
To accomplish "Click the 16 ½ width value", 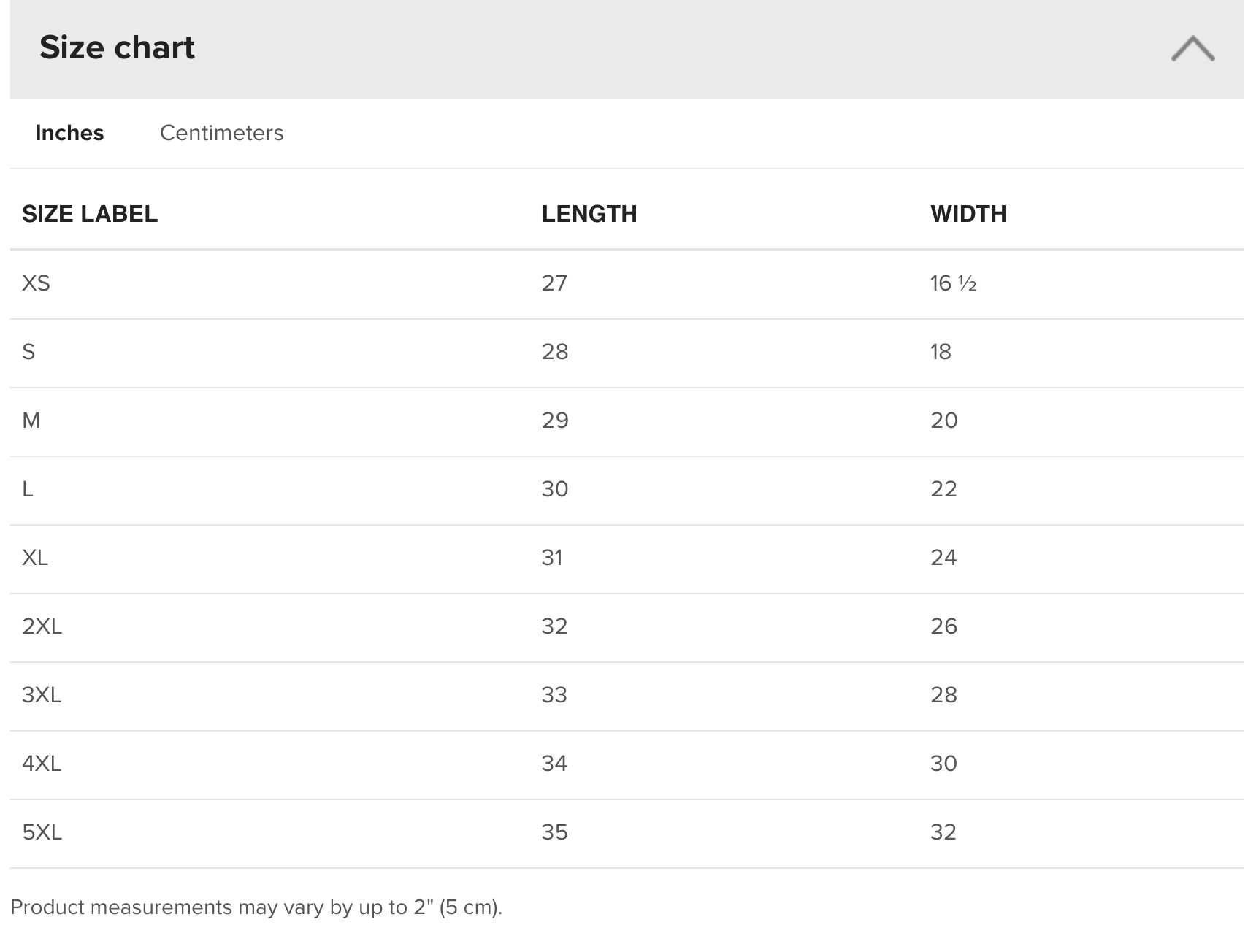I will [952, 283].
